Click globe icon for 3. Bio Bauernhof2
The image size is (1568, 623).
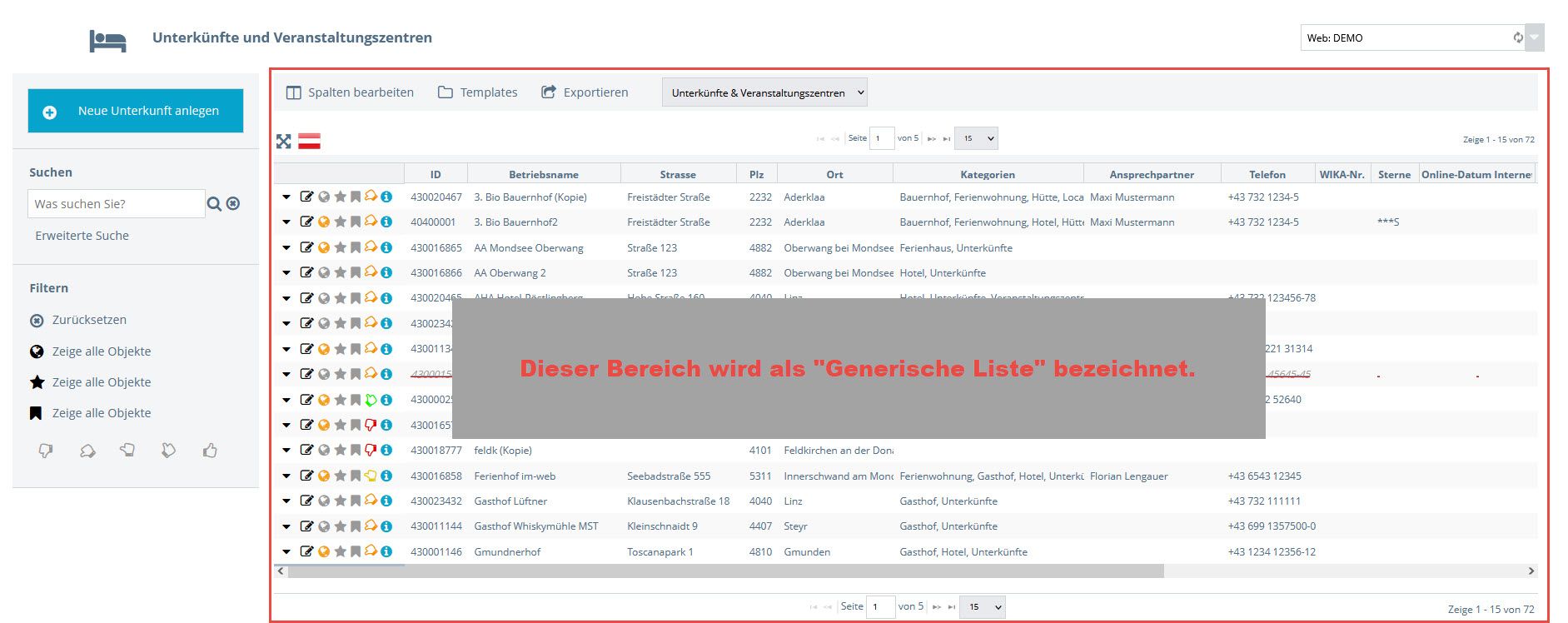point(324,222)
